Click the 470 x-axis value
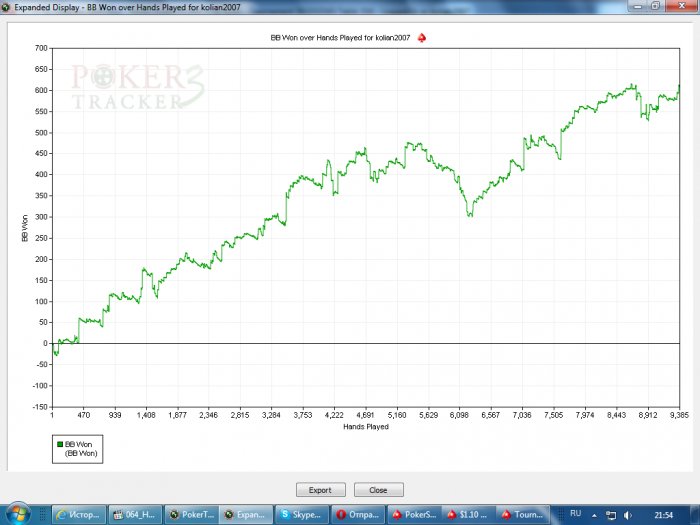 [83, 415]
